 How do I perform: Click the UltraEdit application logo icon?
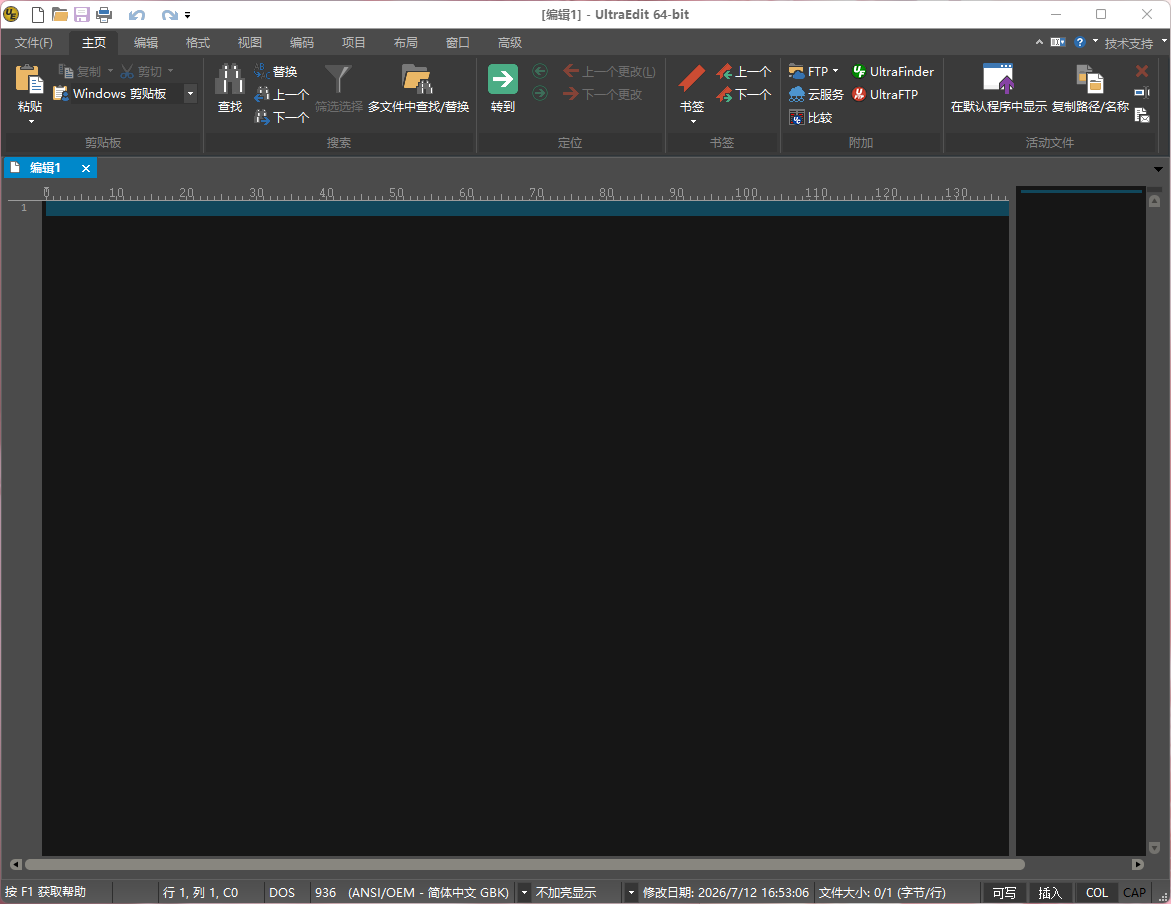(11, 14)
